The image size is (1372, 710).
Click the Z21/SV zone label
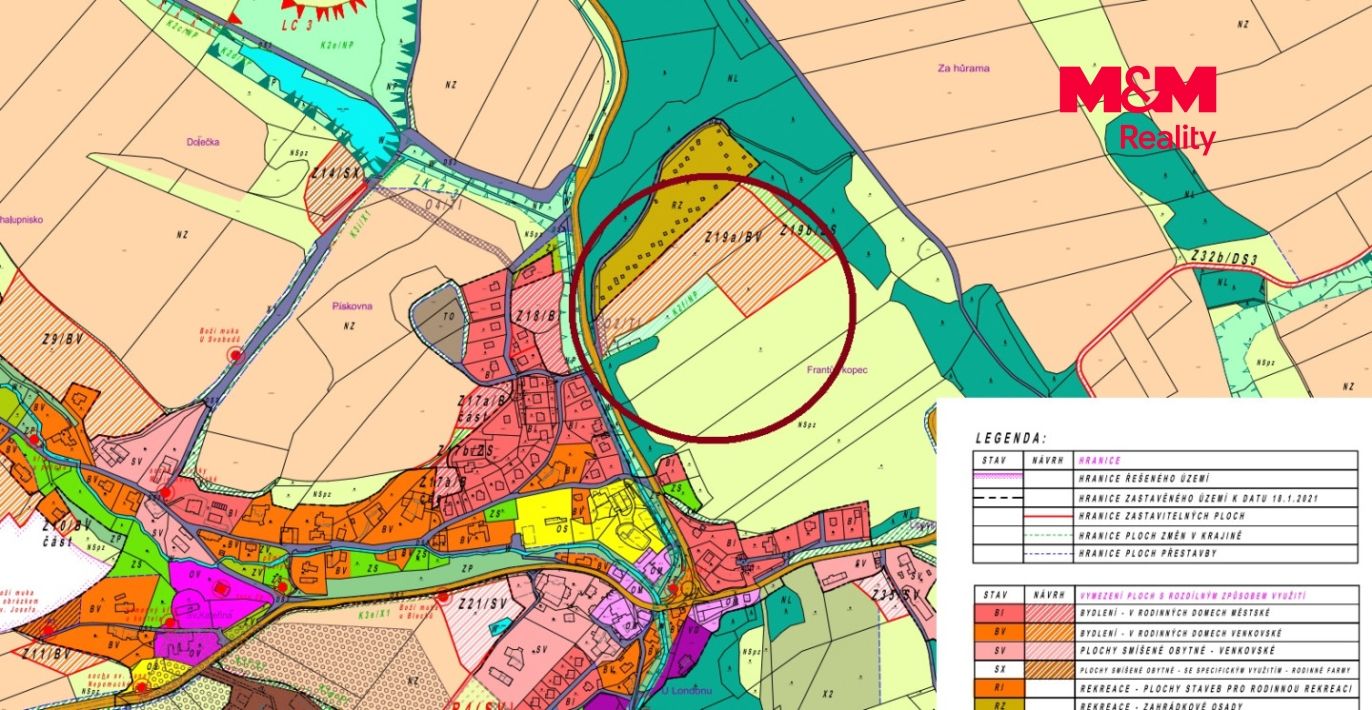click(x=484, y=604)
